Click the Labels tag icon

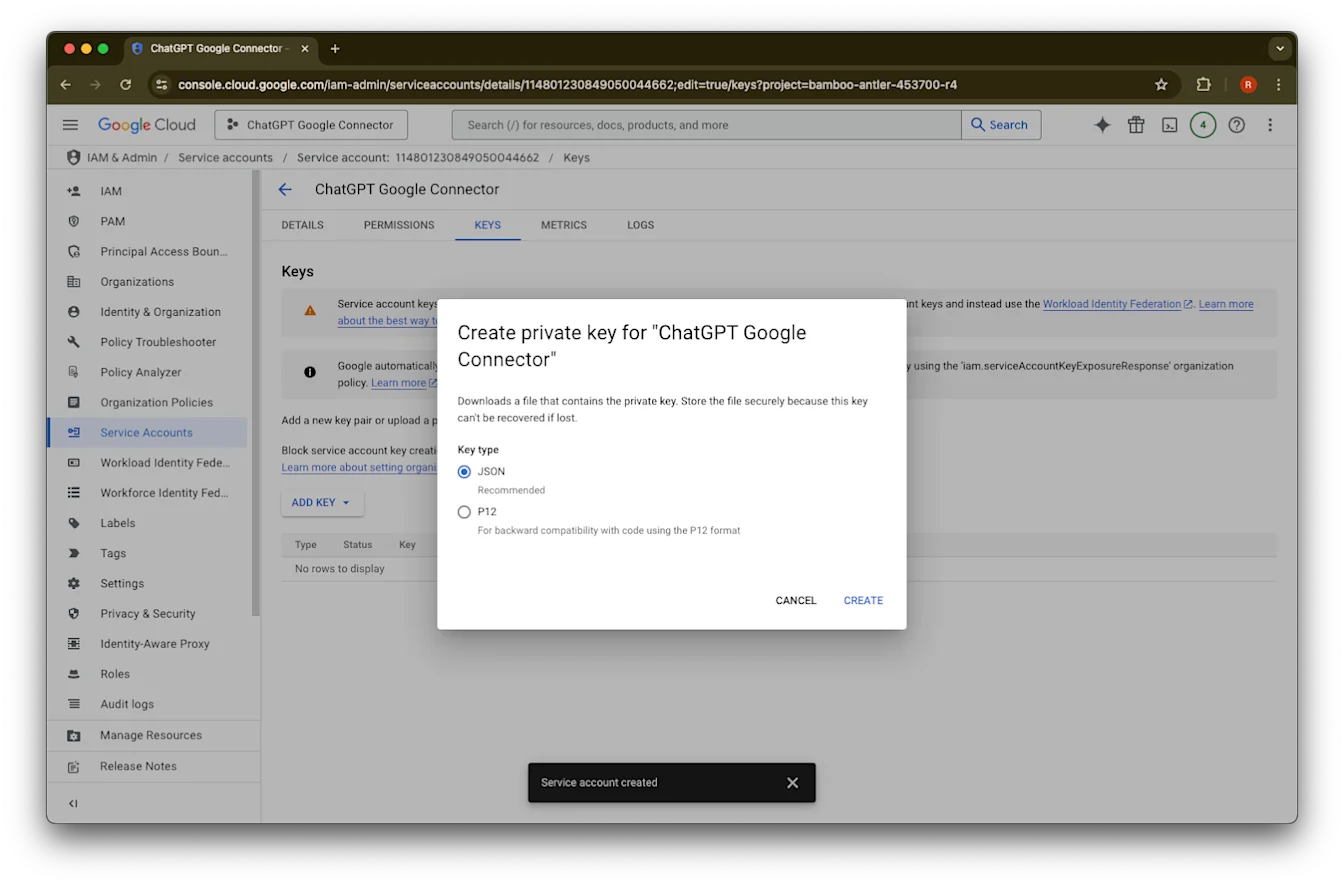(x=73, y=523)
